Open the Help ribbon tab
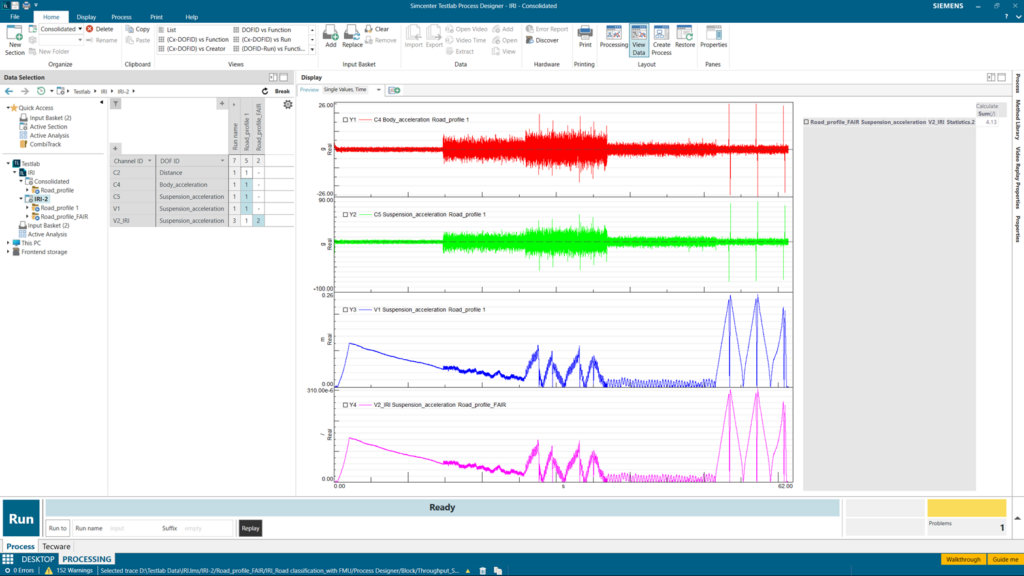 [191, 17]
